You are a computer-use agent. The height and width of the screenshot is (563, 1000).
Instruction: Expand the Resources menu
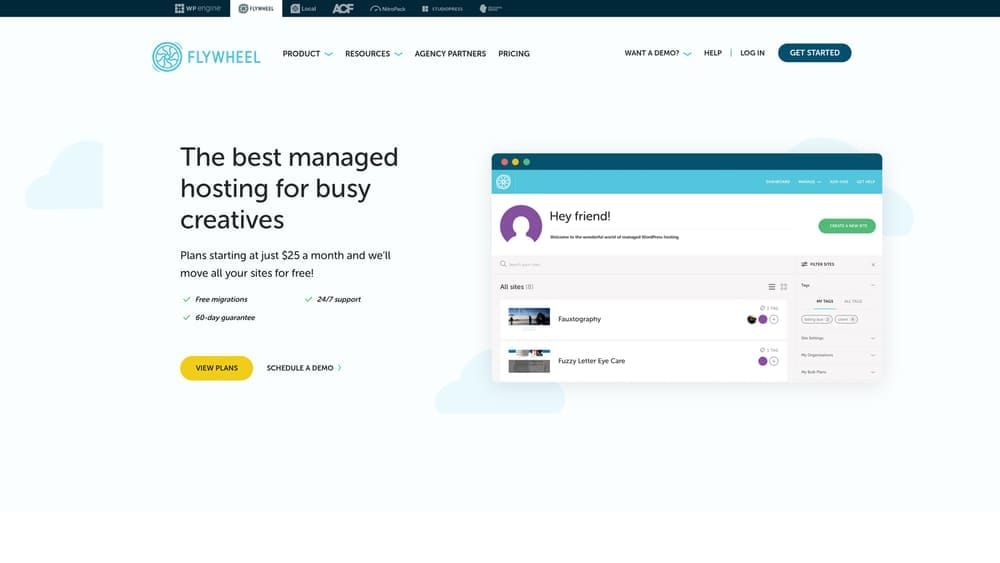(373, 54)
